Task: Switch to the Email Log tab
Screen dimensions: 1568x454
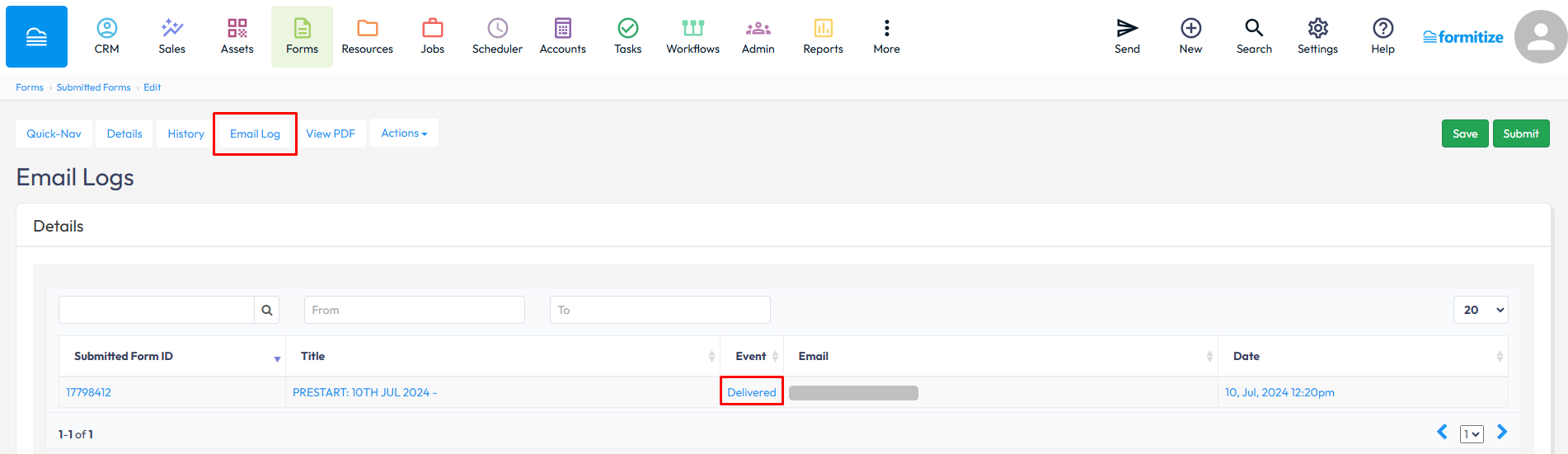Action: pyautogui.click(x=255, y=133)
